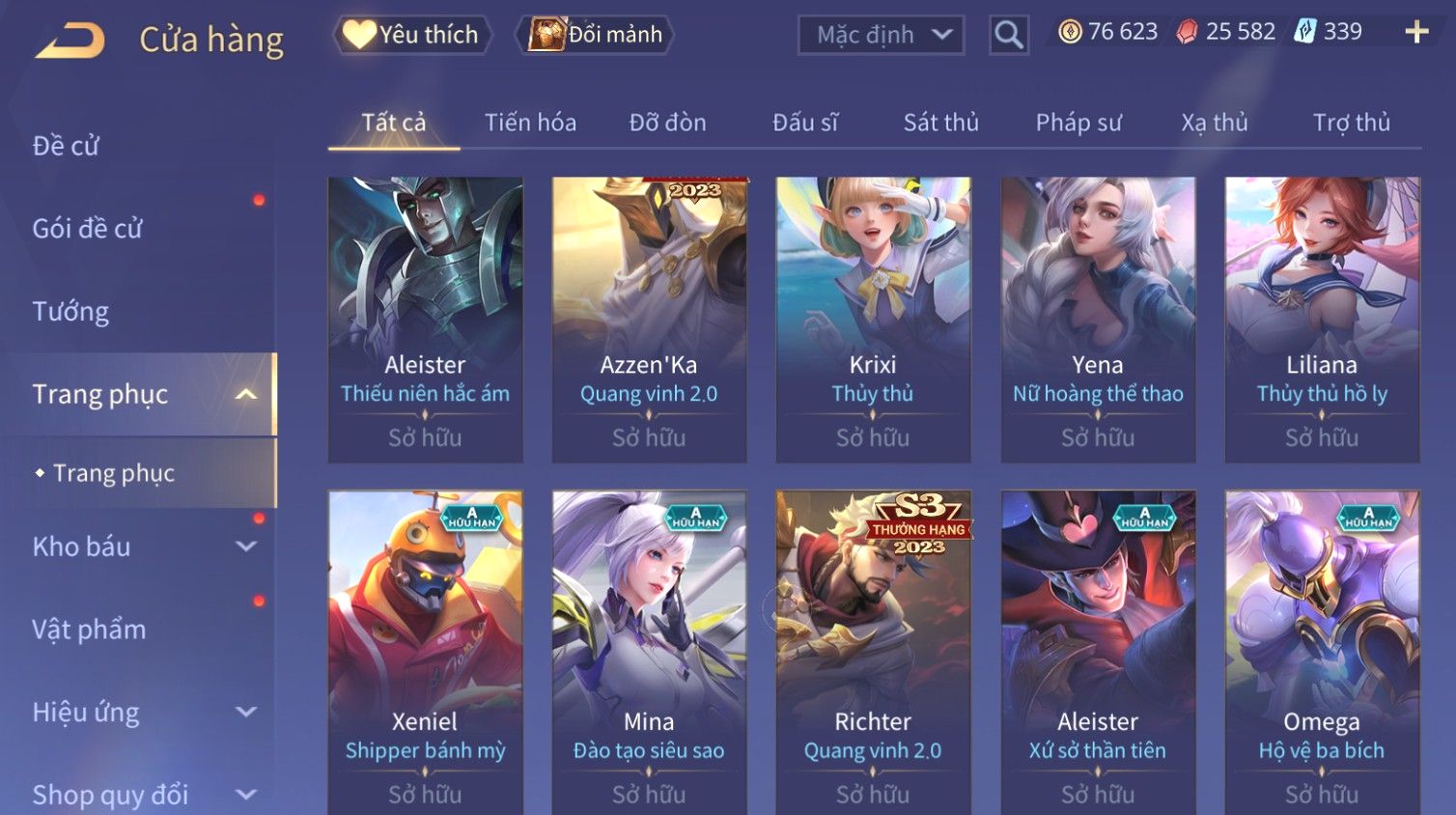The image size is (1456, 815).
Task: Switch to the Pháp sư tab
Action: pos(1078,123)
